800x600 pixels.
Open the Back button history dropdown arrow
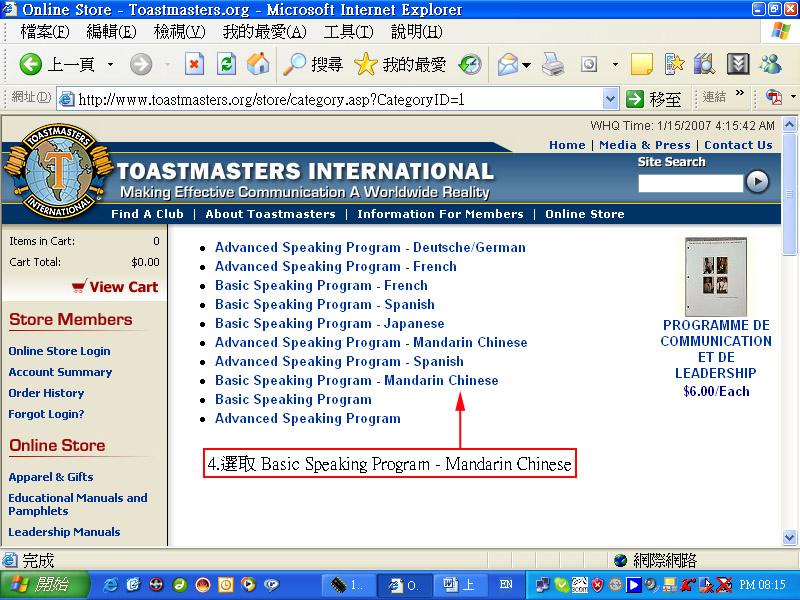(110, 65)
